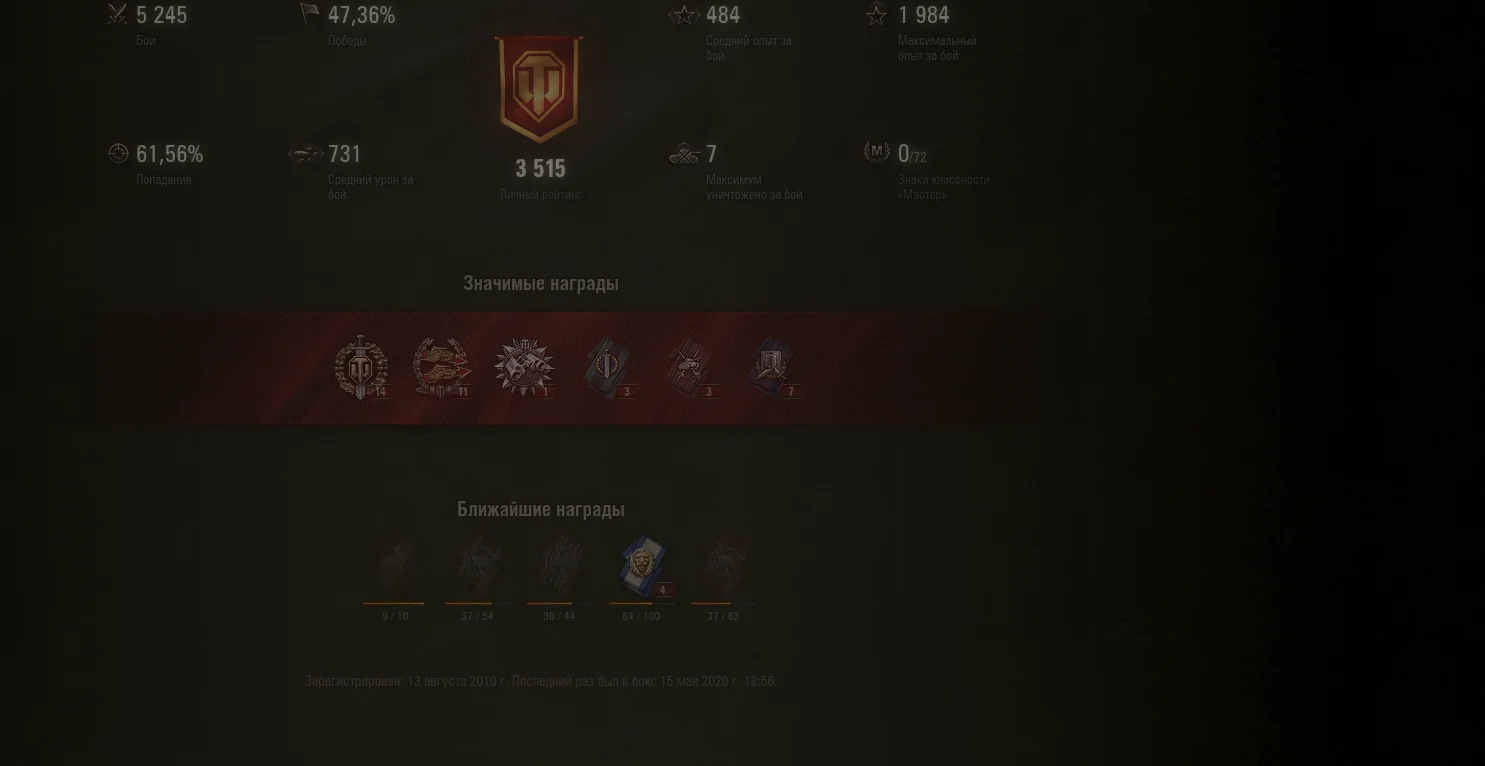Select the Master class badge icon

877,152
